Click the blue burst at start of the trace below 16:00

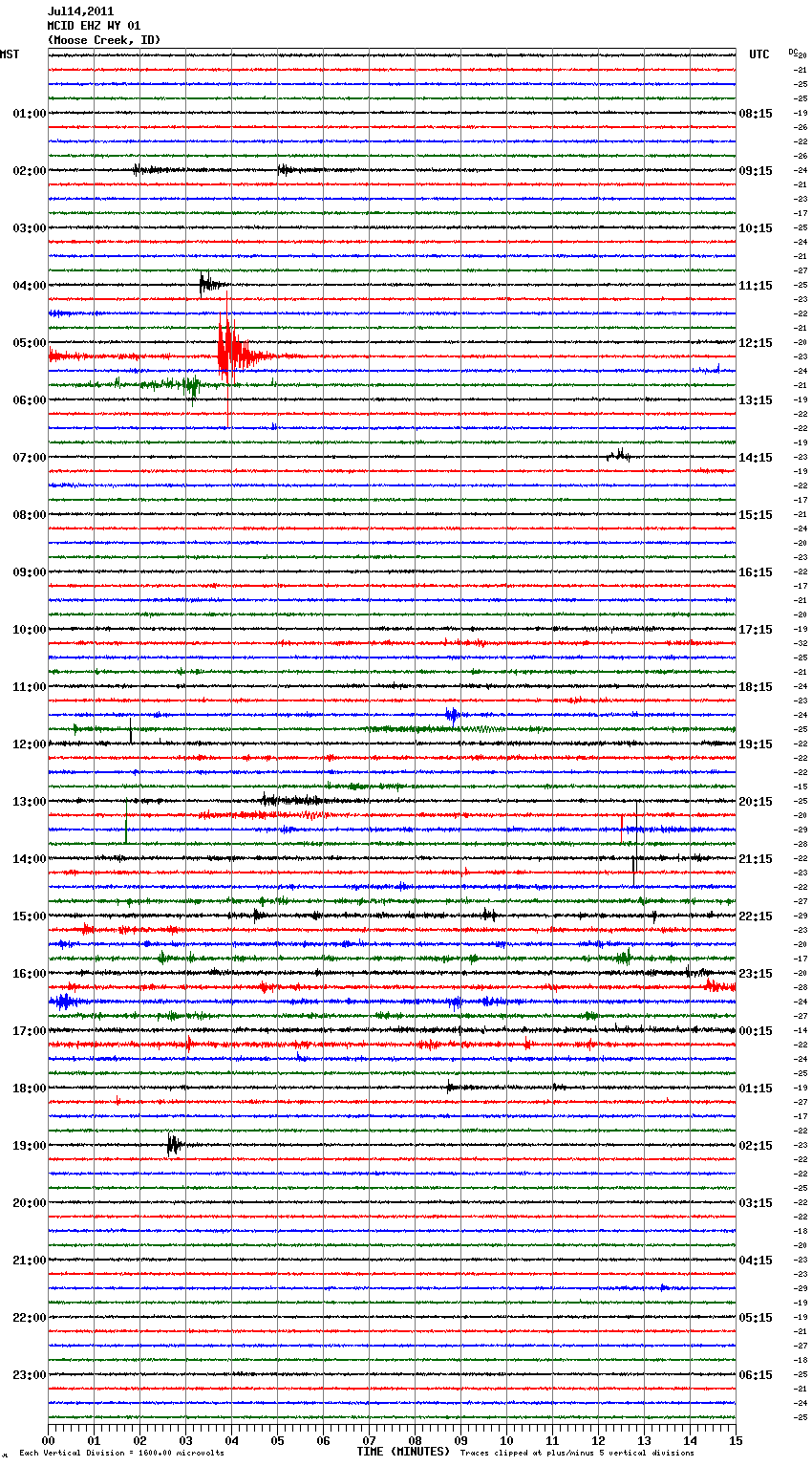click(x=64, y=1002)
